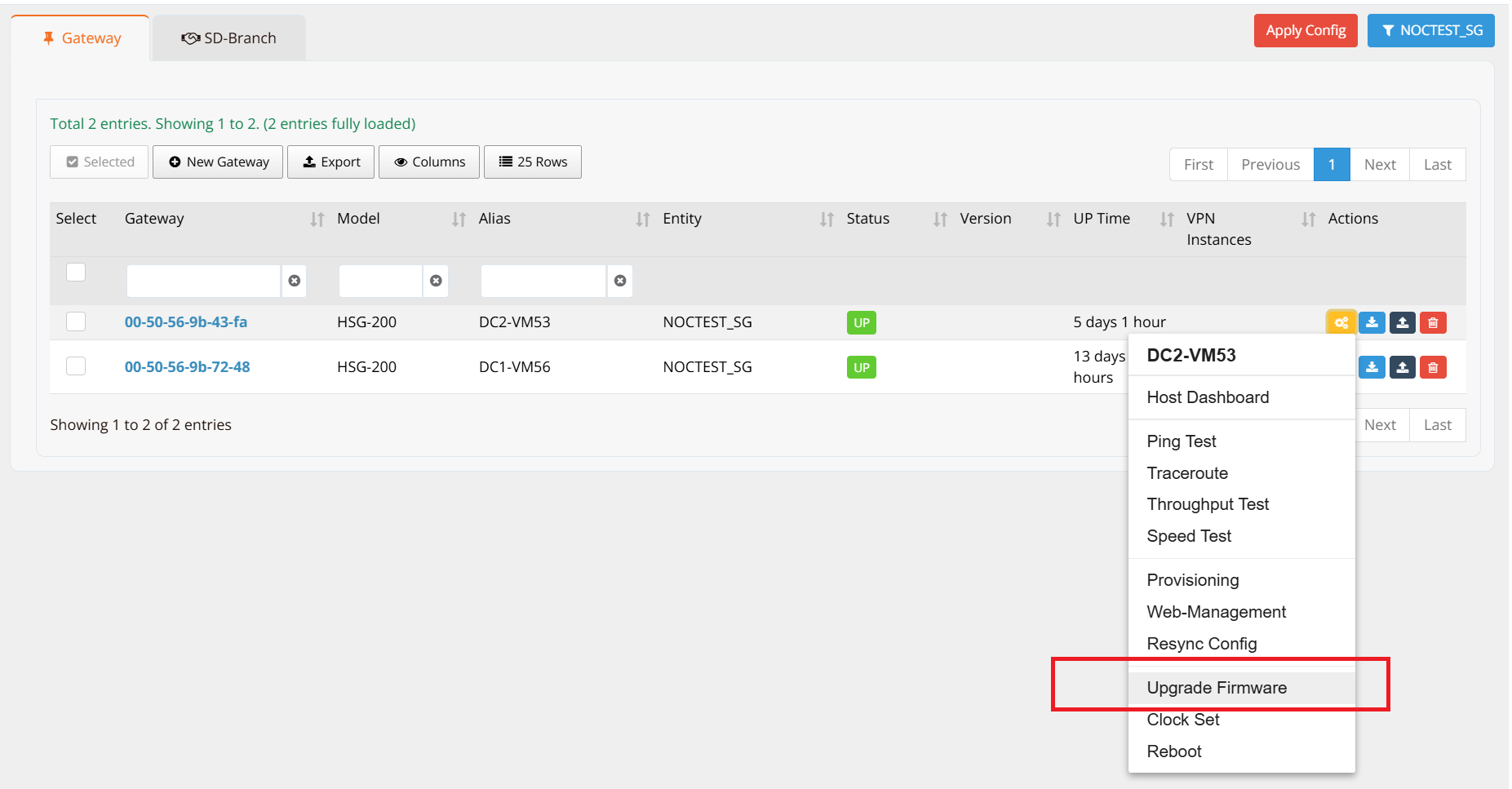Click the download icon in DC2-VM53 row
The width and height of the screenshot is (1512, 789).
coord(1372,322)
